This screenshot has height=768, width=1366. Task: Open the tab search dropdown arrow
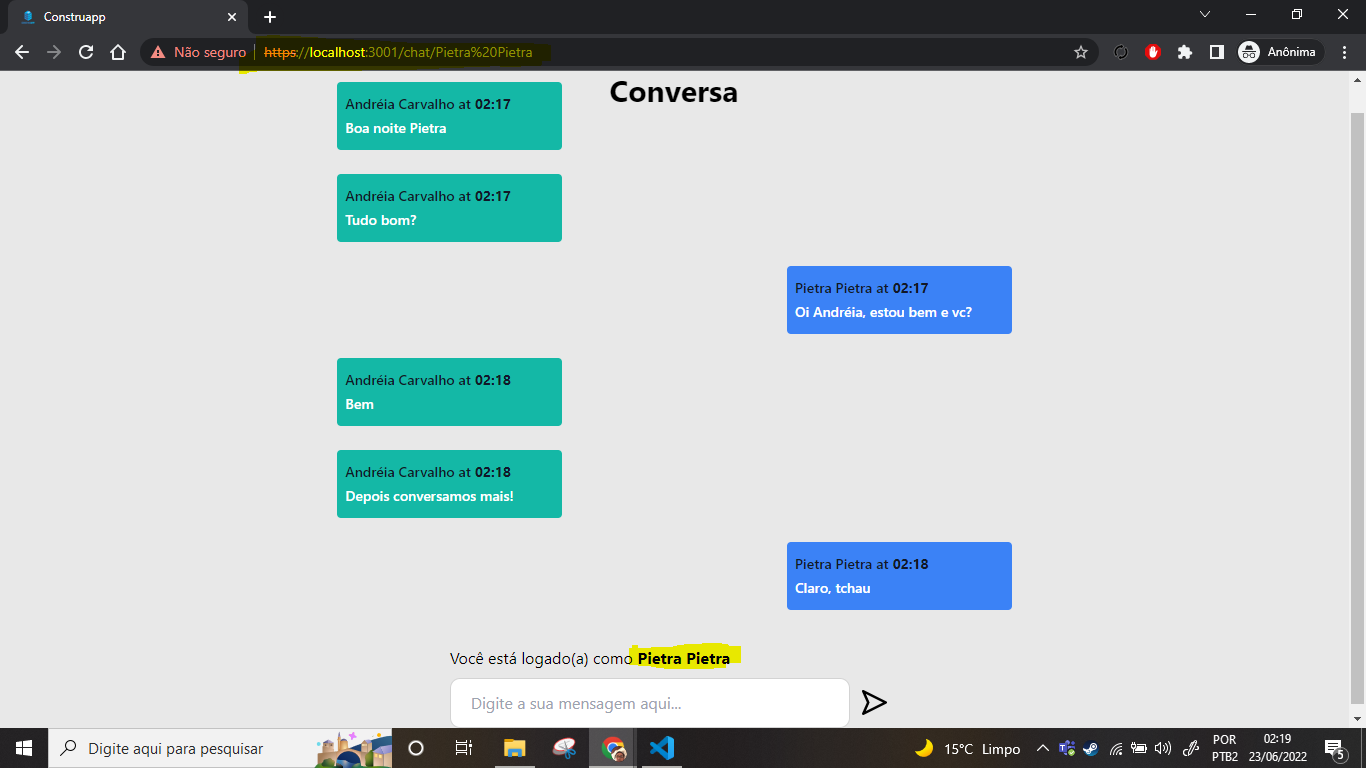[x=1204, y=16]
